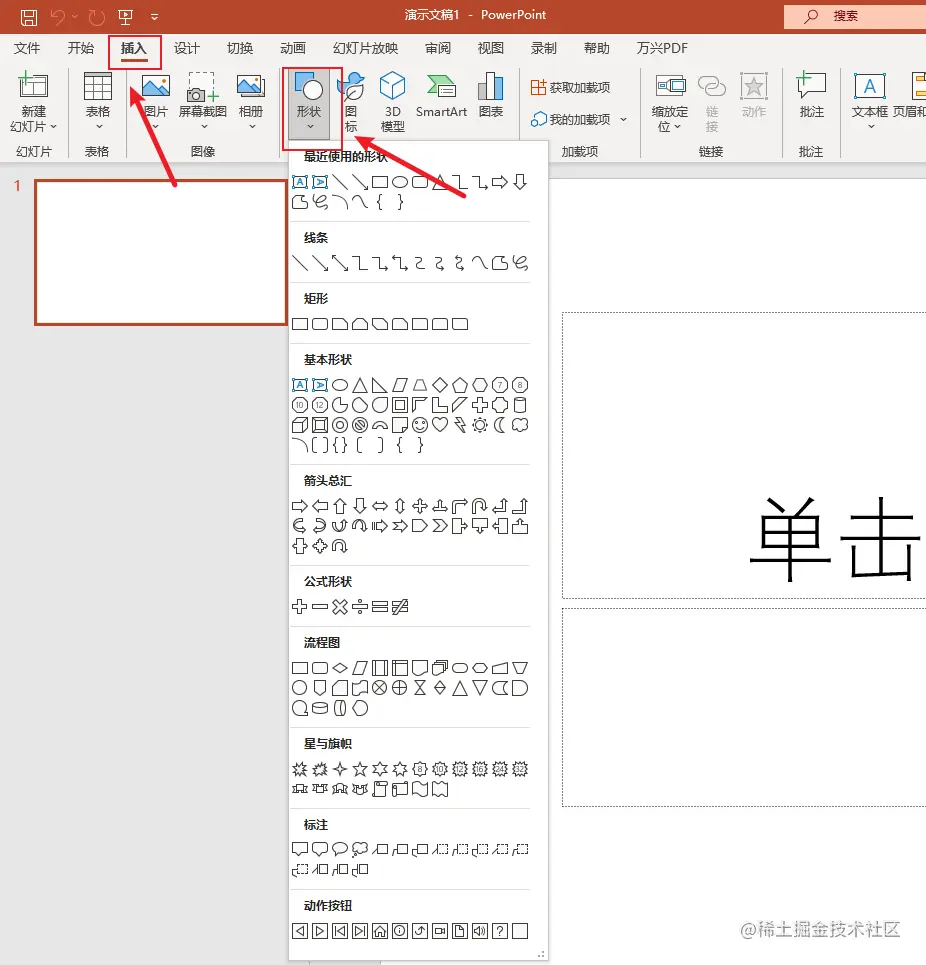Click the Save icon in title bar
The width and height of the screenshot is (926, 965).
28,17
